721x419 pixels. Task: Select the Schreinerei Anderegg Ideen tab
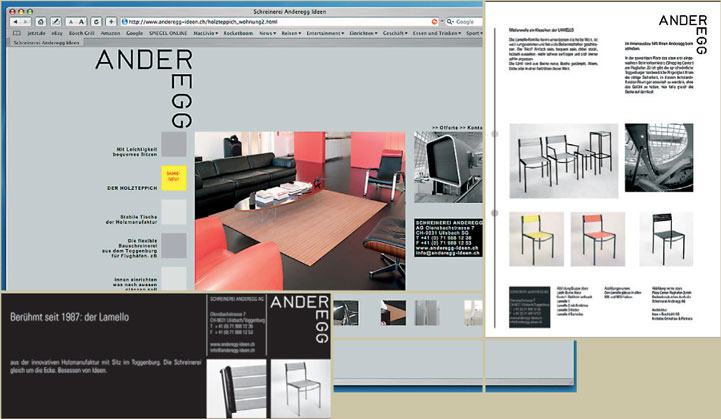(46, 43)
